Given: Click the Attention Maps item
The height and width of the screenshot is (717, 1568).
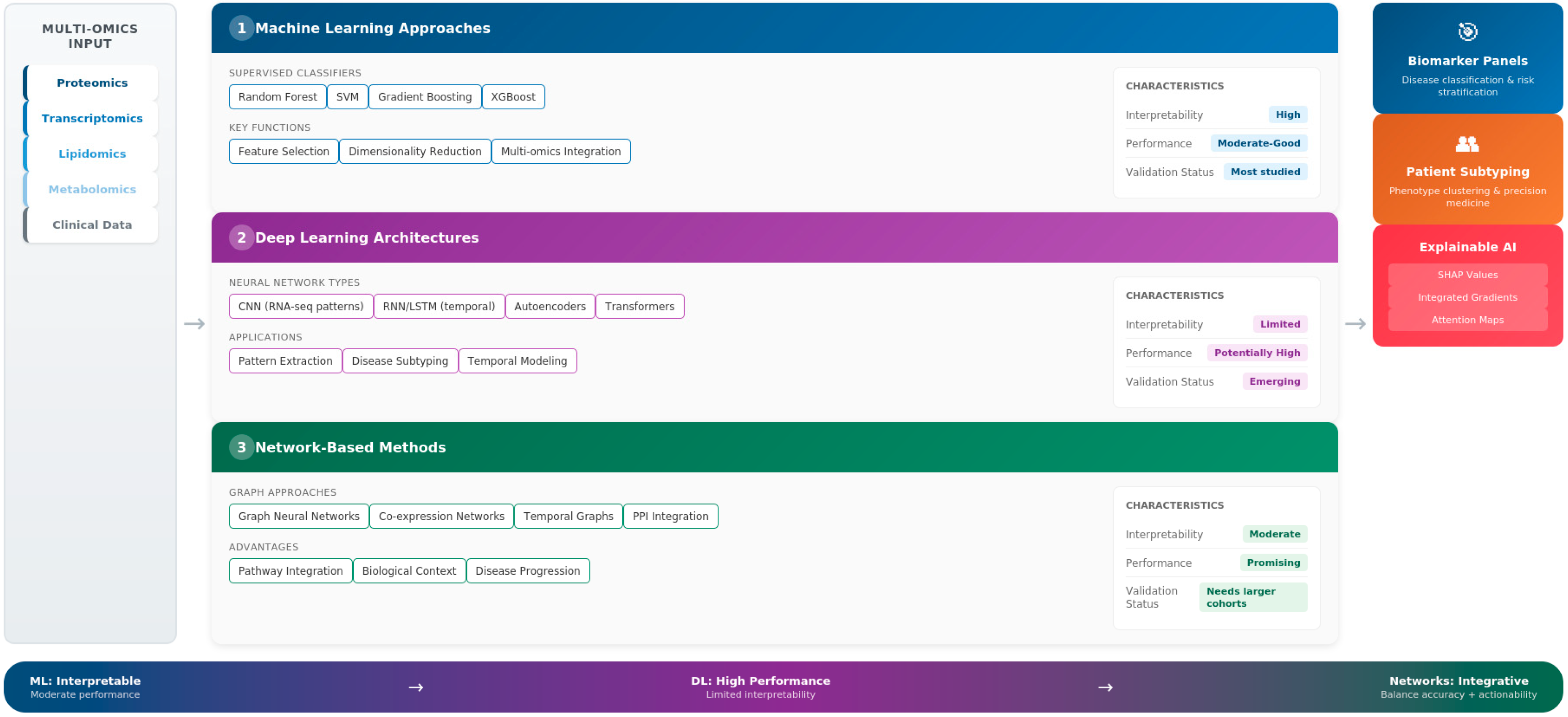Looking at the screenshot, I should (1468, 320).
